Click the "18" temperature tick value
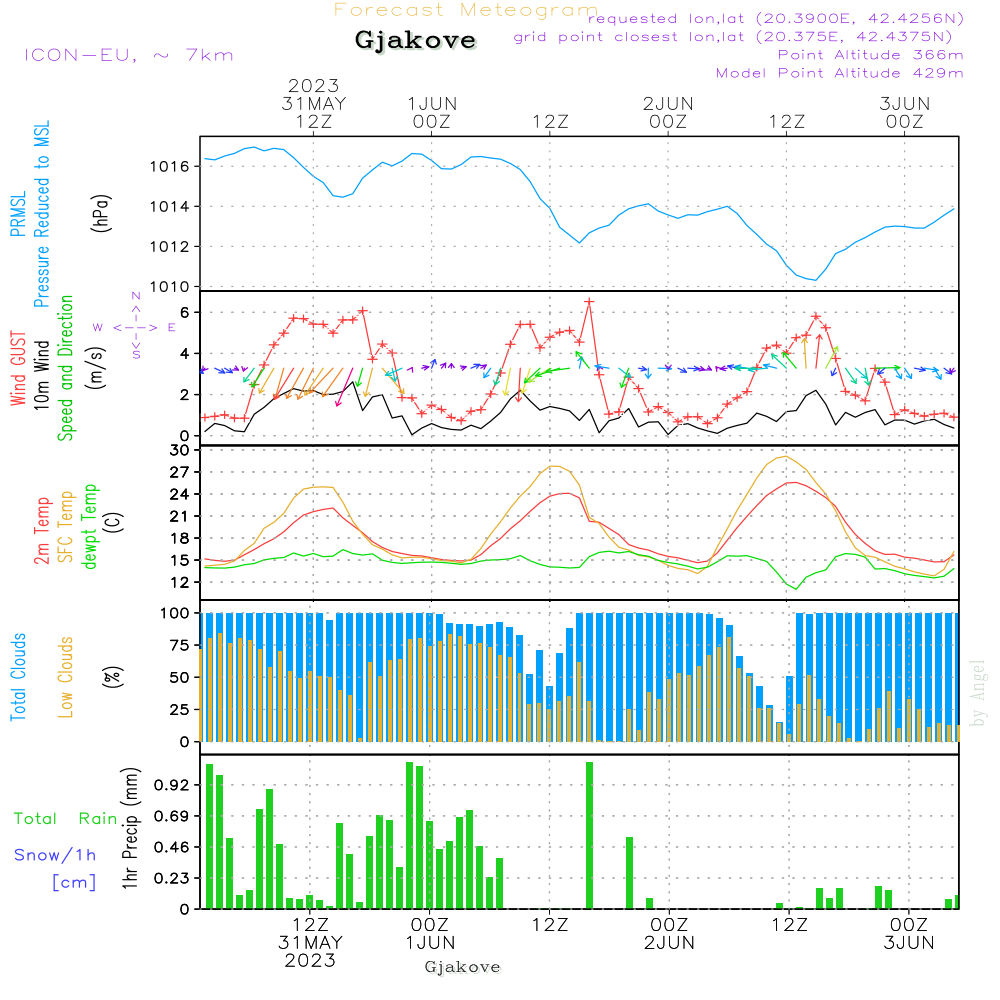This screenshot has height=1000, width=1000. tap(180, 538)
